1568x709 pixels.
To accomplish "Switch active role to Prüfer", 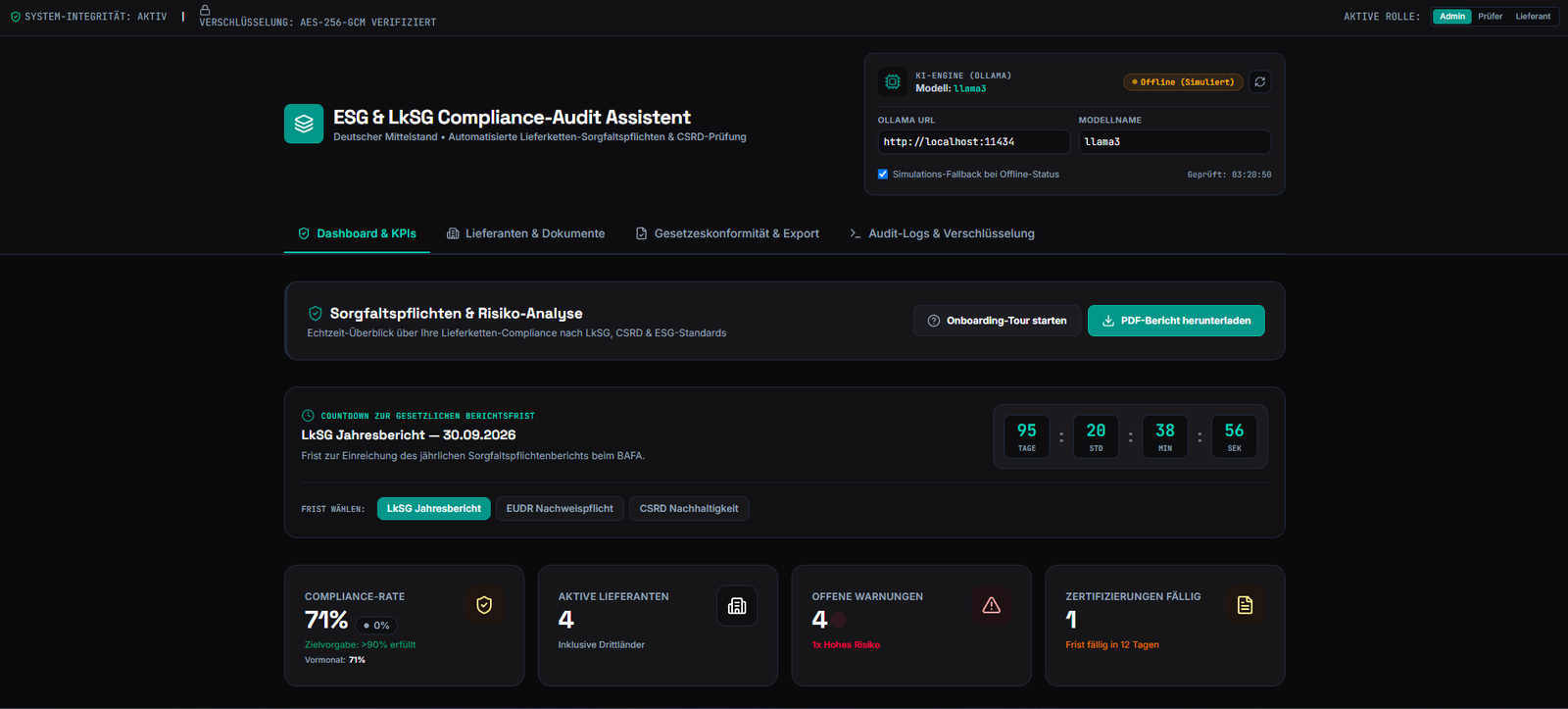I will [x=1490, y=17].
